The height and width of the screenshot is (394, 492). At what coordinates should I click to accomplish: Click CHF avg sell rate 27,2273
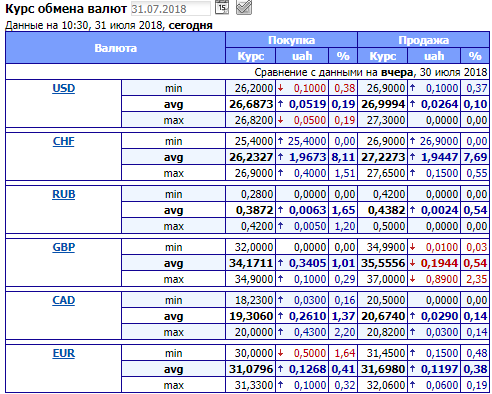click(x=383, y=157)
